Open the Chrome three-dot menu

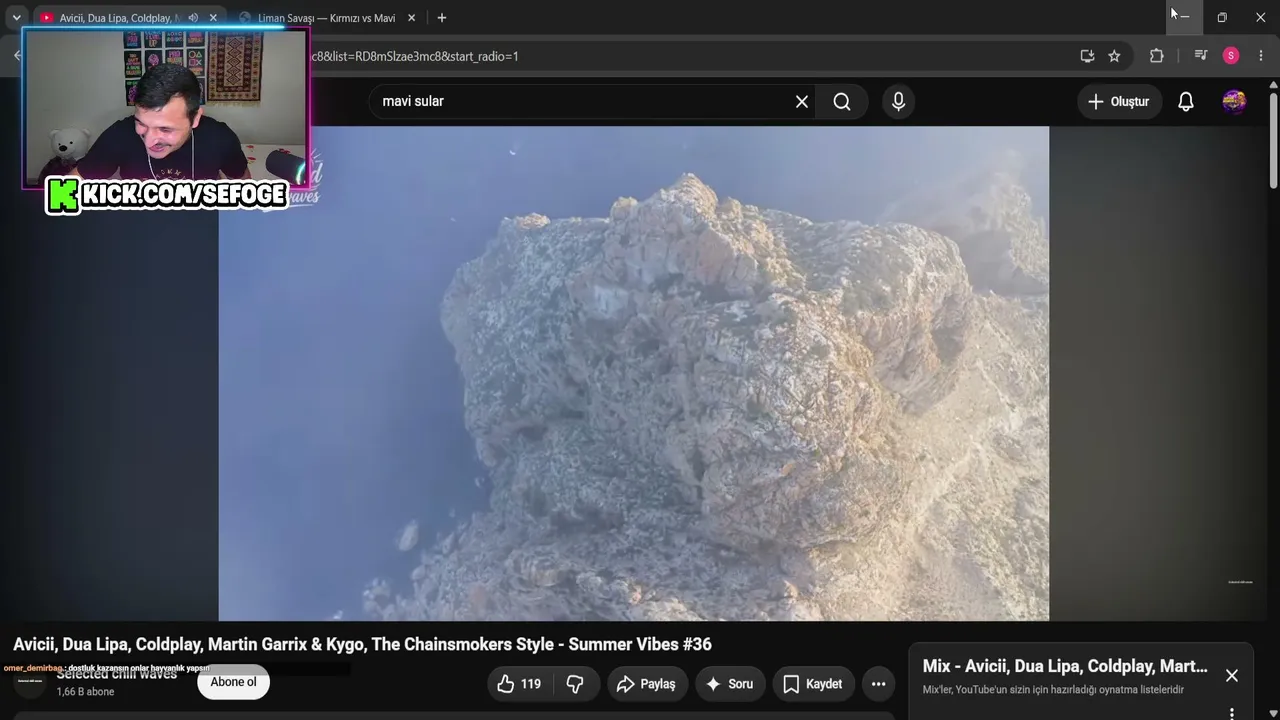coord(1261,56)
